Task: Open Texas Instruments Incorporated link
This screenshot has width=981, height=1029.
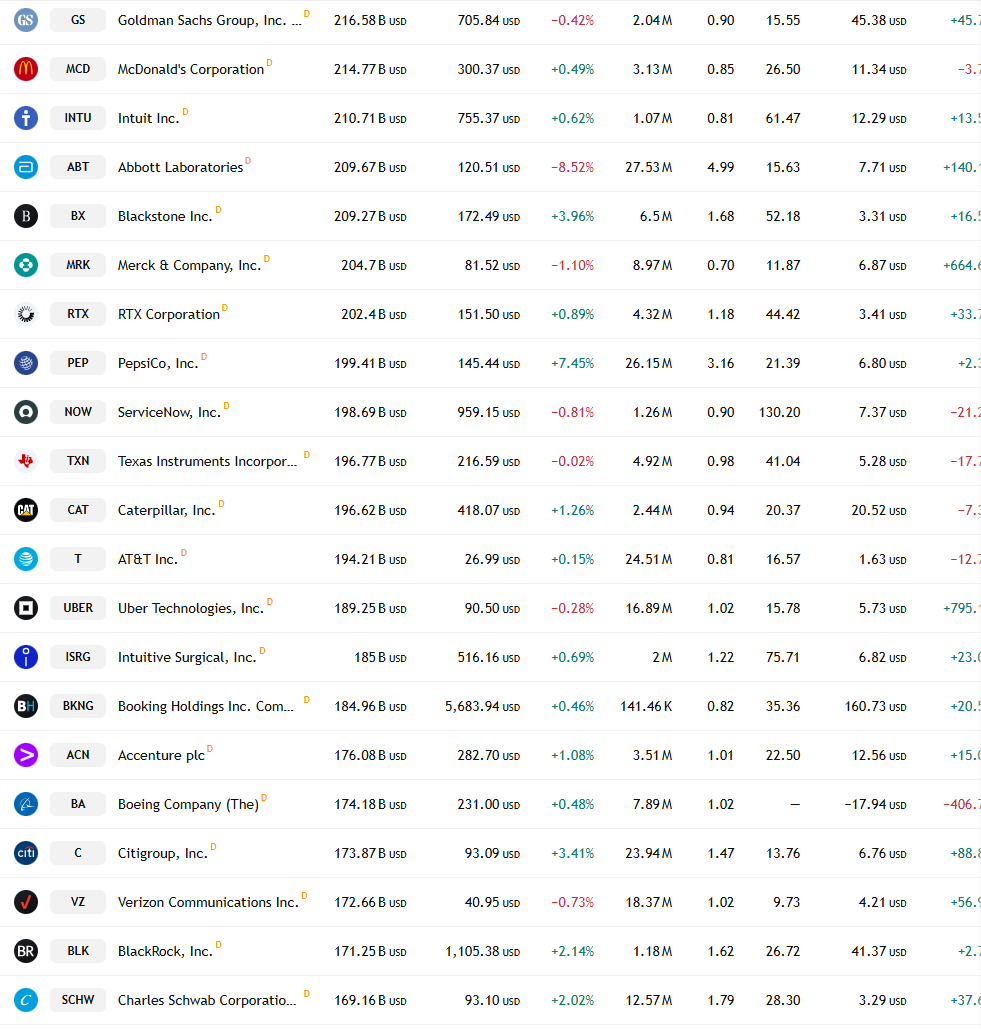Action: tap(207, 461)
